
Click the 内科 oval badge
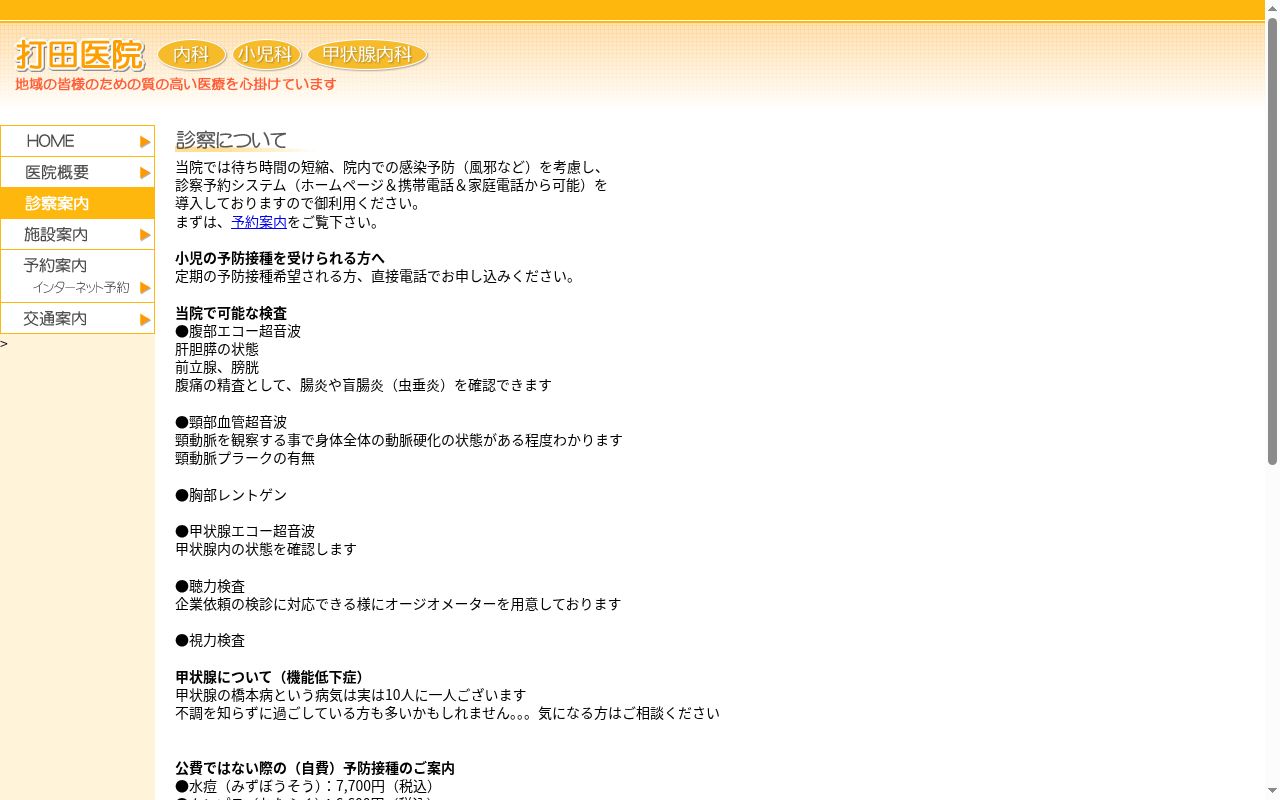coord(192,55)
